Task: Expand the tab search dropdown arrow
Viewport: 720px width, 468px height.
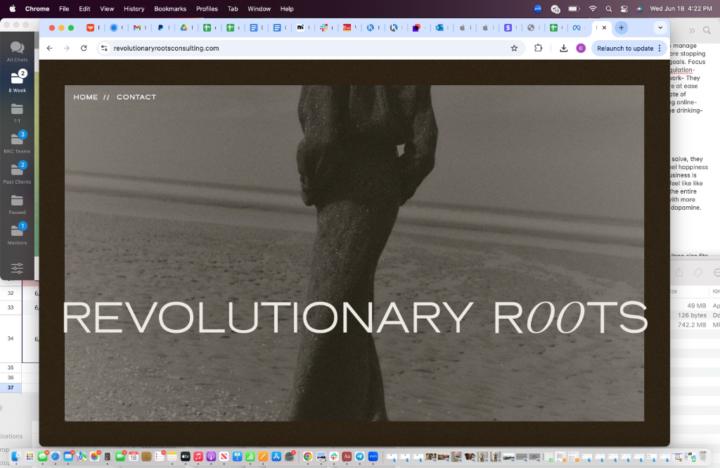Action: point(660,28)
